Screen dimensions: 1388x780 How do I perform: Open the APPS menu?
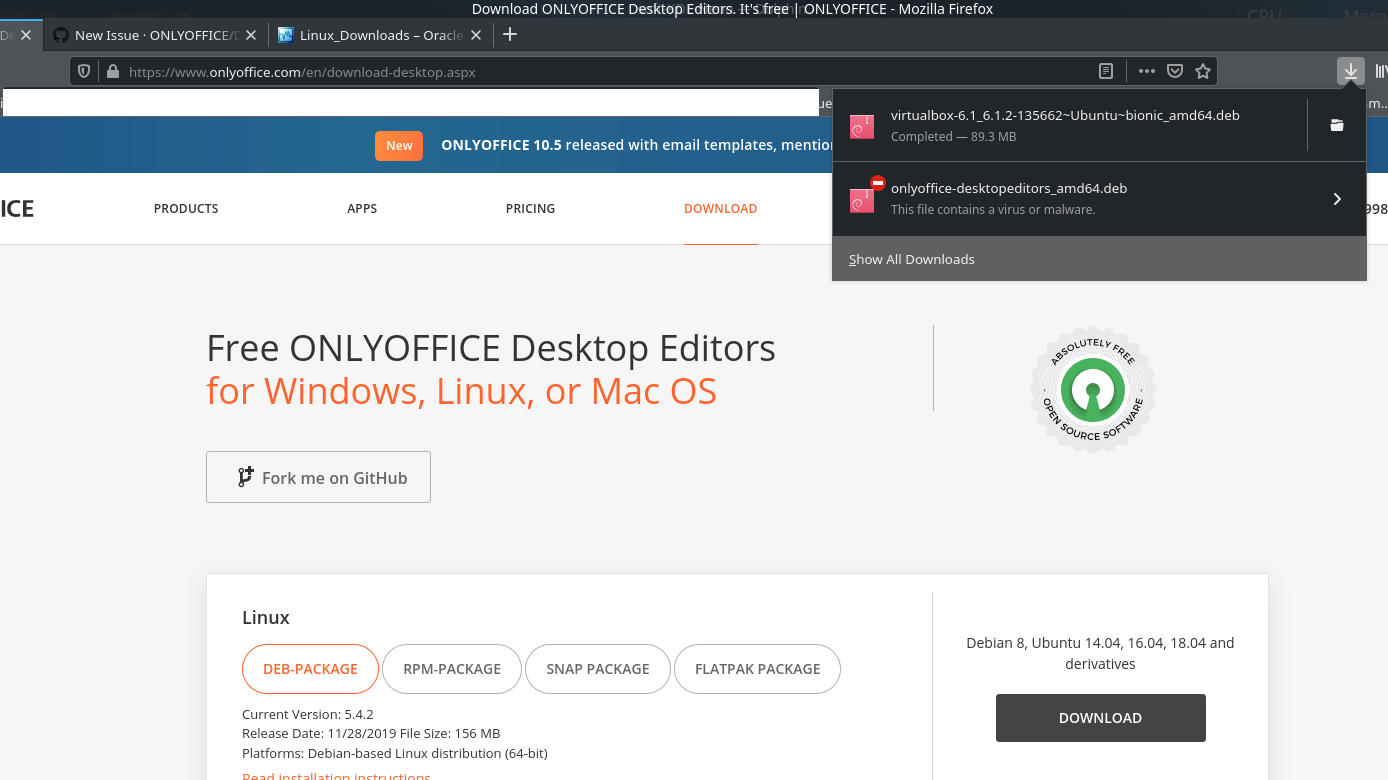point(362,209)
